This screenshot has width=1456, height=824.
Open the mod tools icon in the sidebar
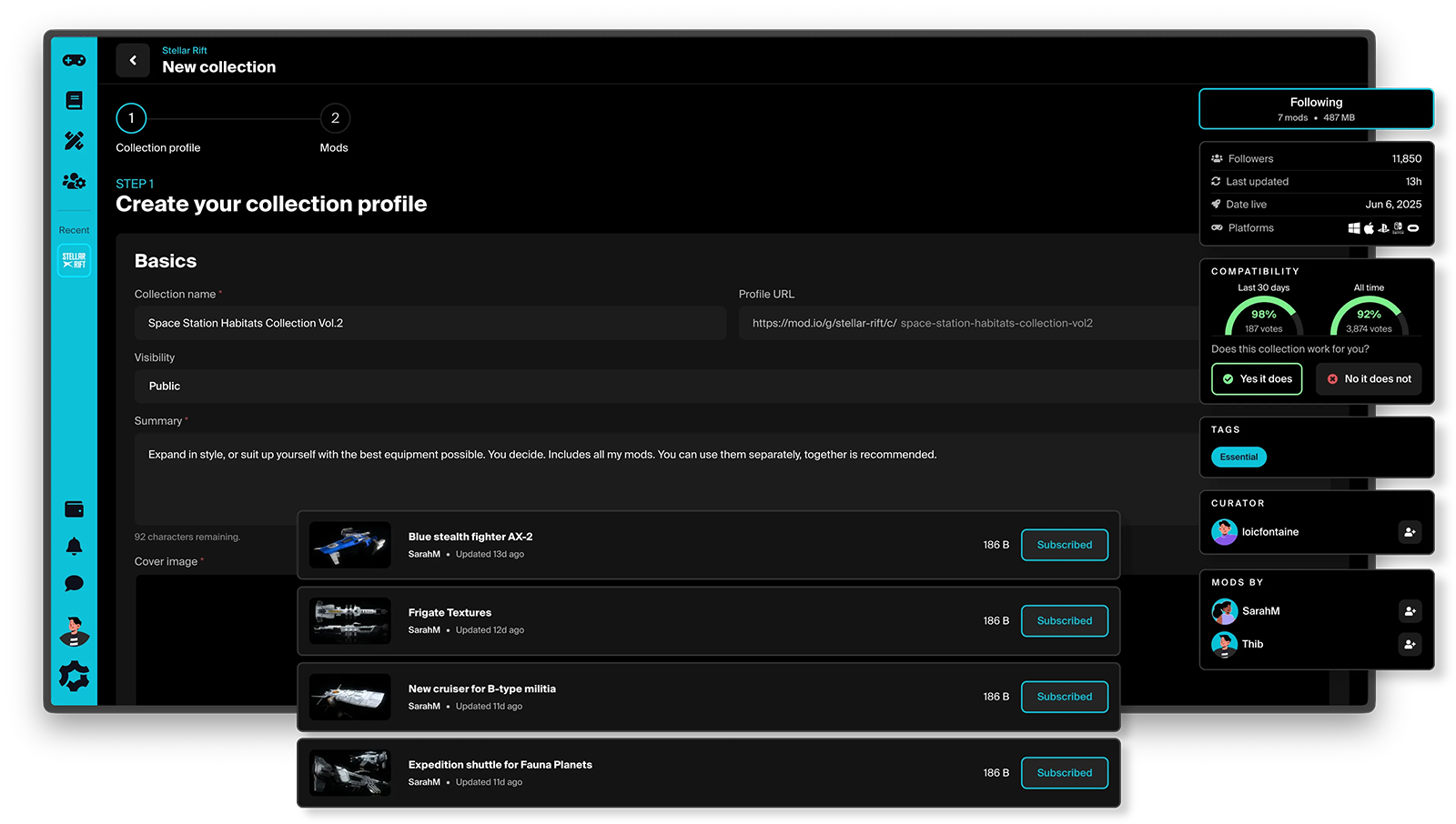click(74, 140)
